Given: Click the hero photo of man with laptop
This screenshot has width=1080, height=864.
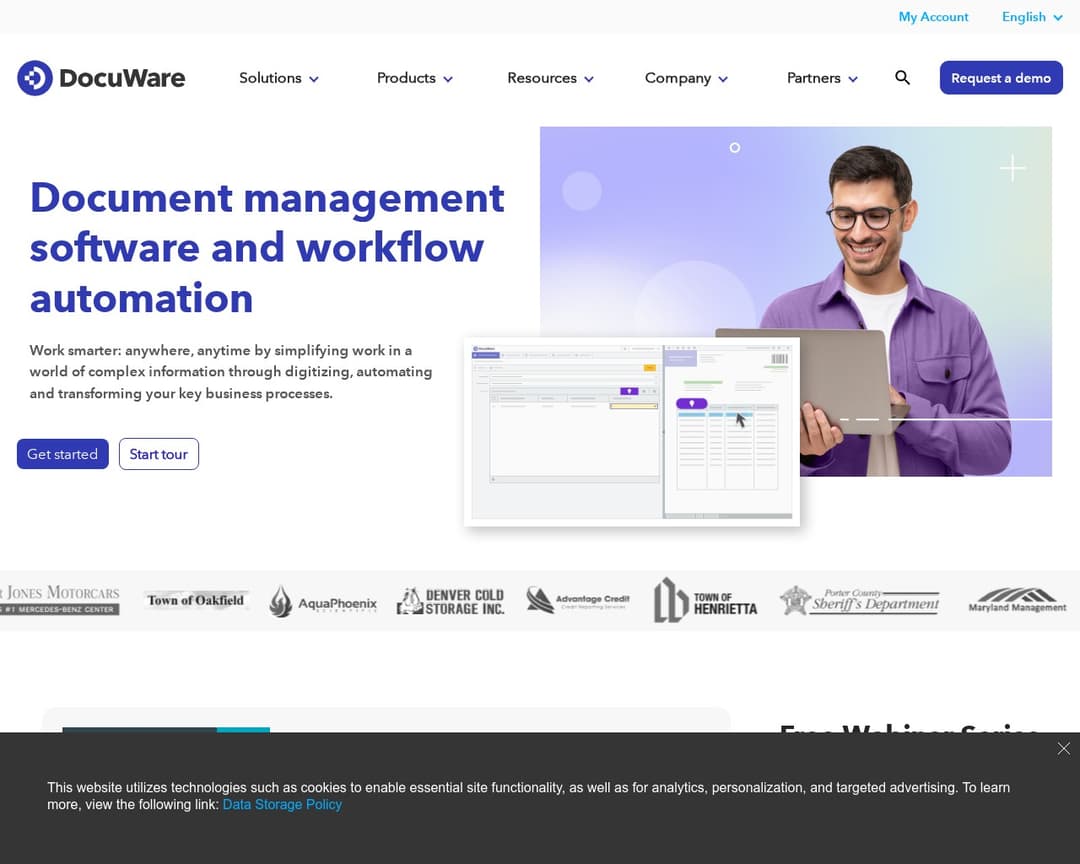Looking at the screenshot, I should (x=796, y=301).
